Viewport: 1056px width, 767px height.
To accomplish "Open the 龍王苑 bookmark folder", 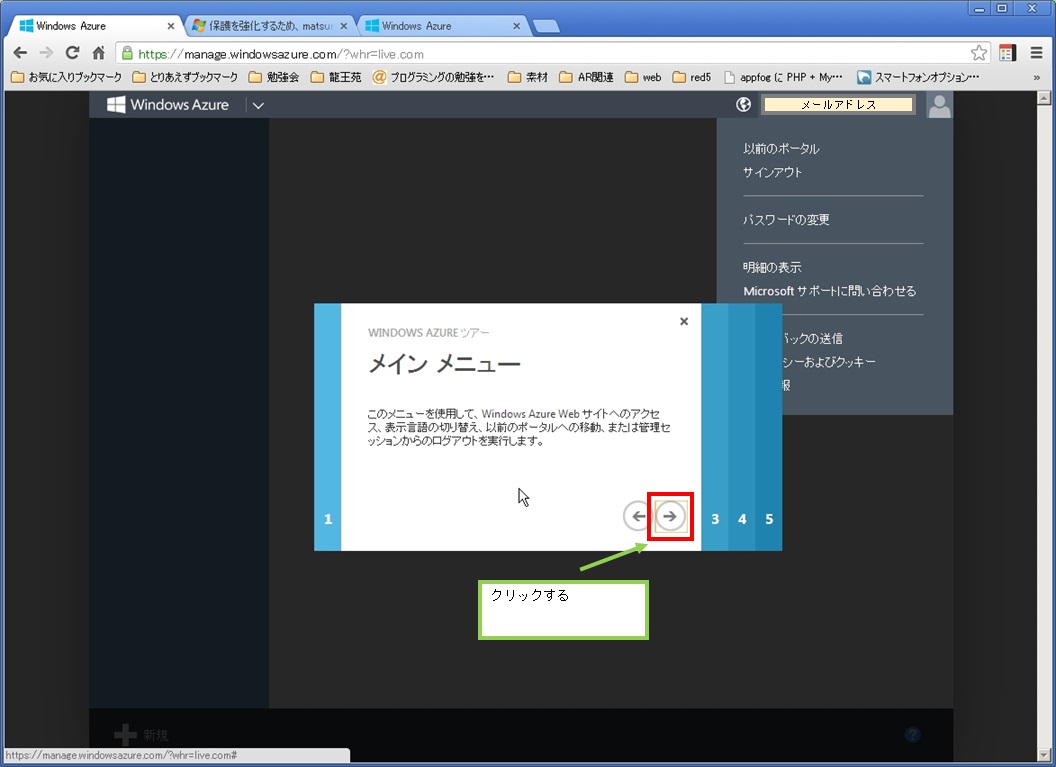I will pos(336,77).
